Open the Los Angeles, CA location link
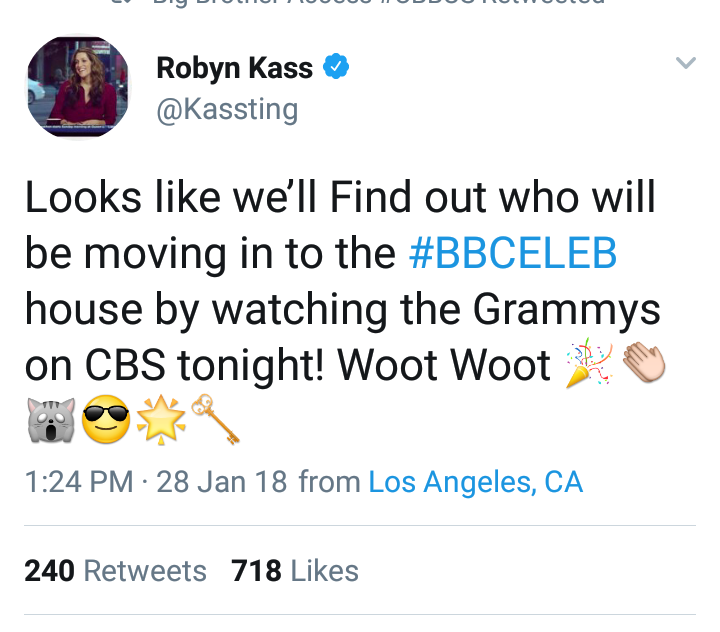 tap(476, 482)
